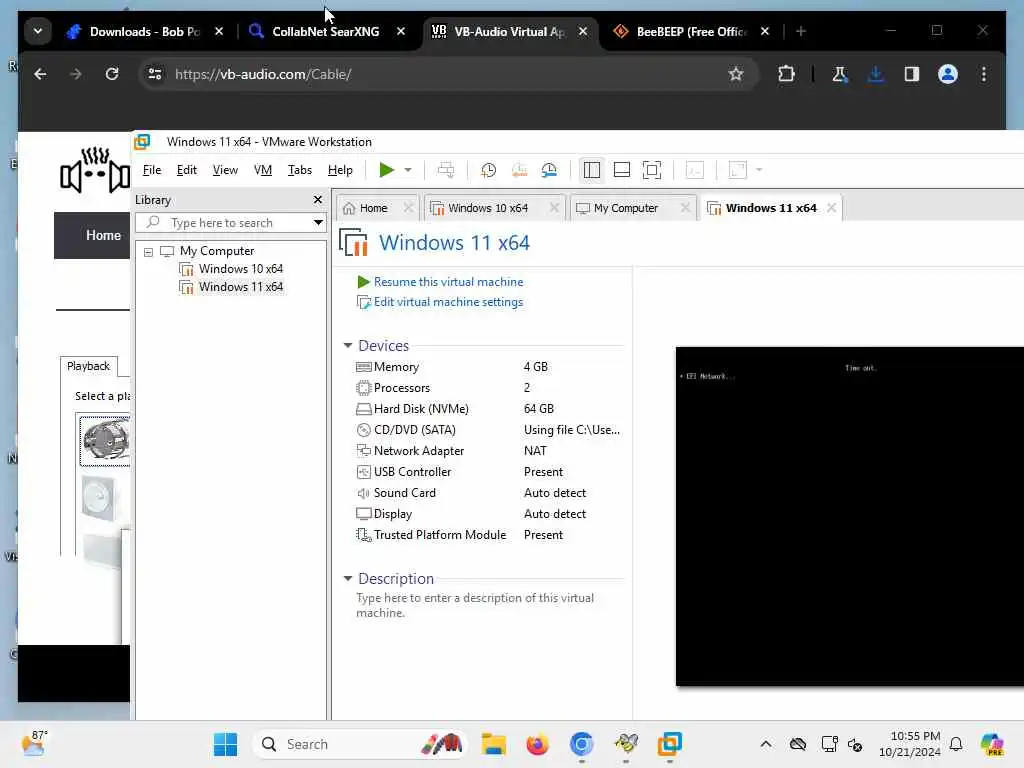Open the power options dropdown arrow
The height and width of the screenshot is (768, 1024).
[x=408, y=170]
